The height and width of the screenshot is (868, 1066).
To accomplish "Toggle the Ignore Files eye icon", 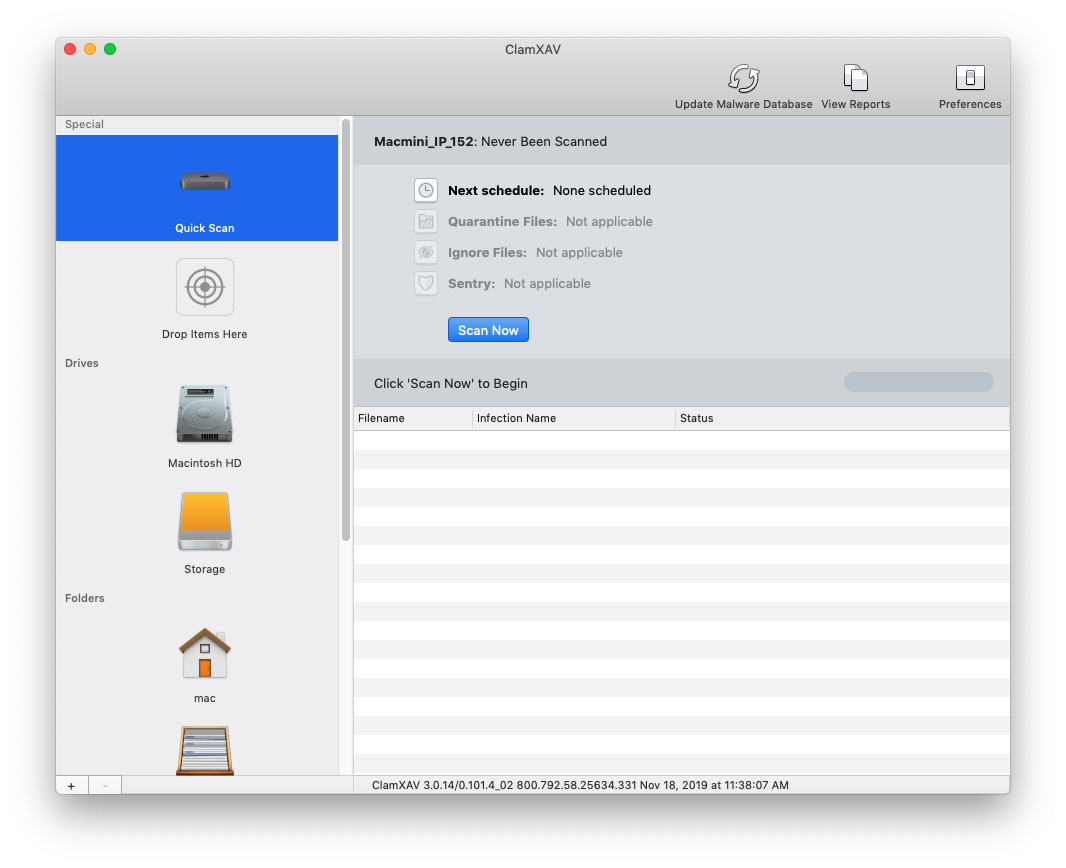I will [x=426, y=252].
